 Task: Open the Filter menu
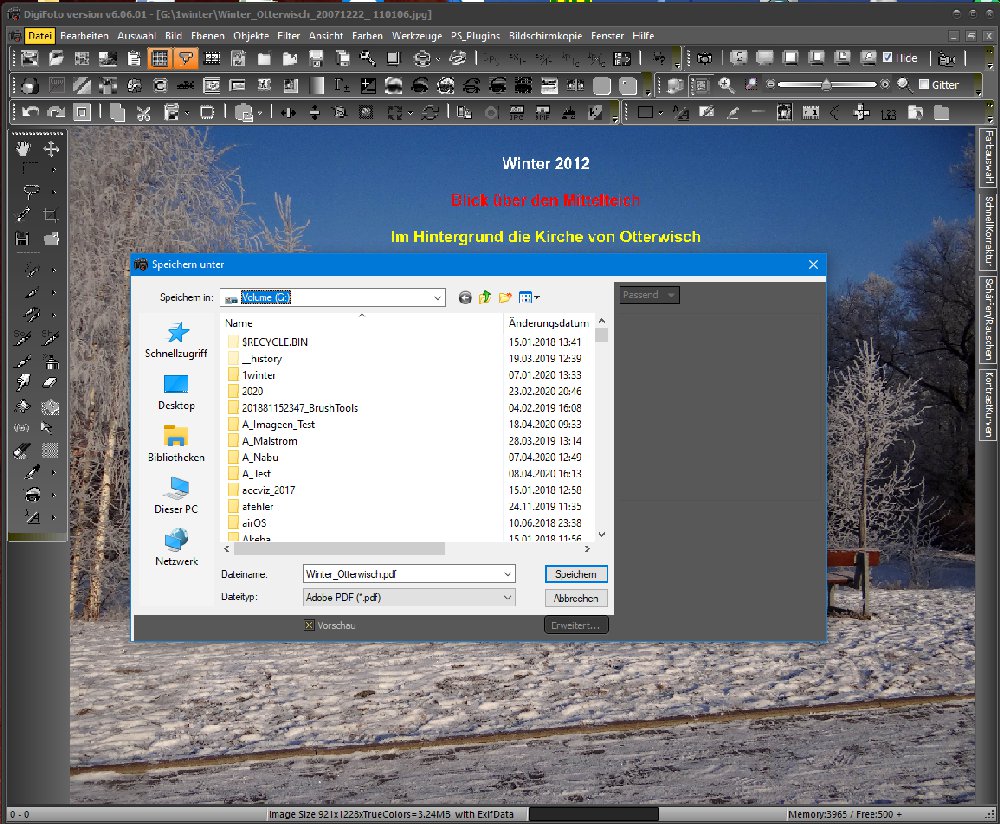289,35
